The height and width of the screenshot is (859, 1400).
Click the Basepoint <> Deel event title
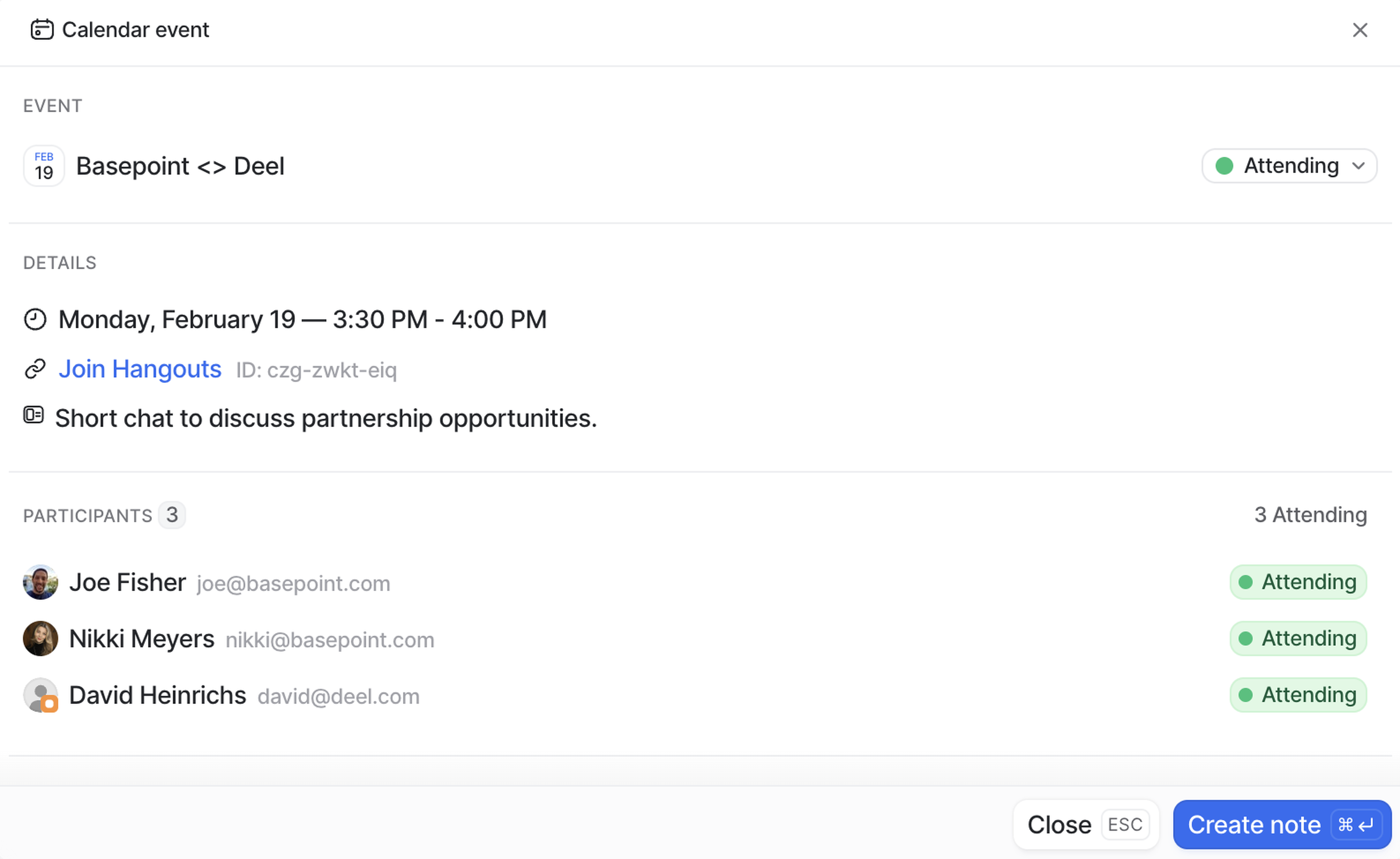click(x=180, y=167)
